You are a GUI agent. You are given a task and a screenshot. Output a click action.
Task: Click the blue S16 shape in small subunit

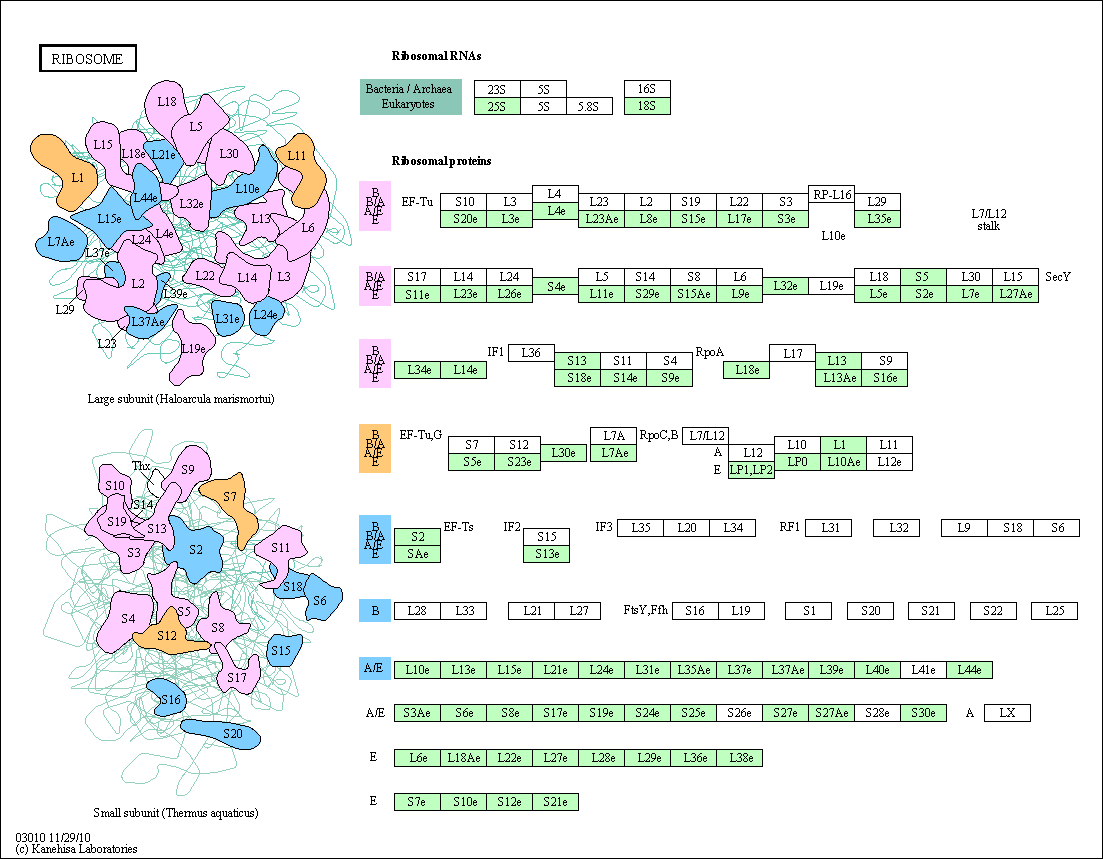click(x=170, y=698)
